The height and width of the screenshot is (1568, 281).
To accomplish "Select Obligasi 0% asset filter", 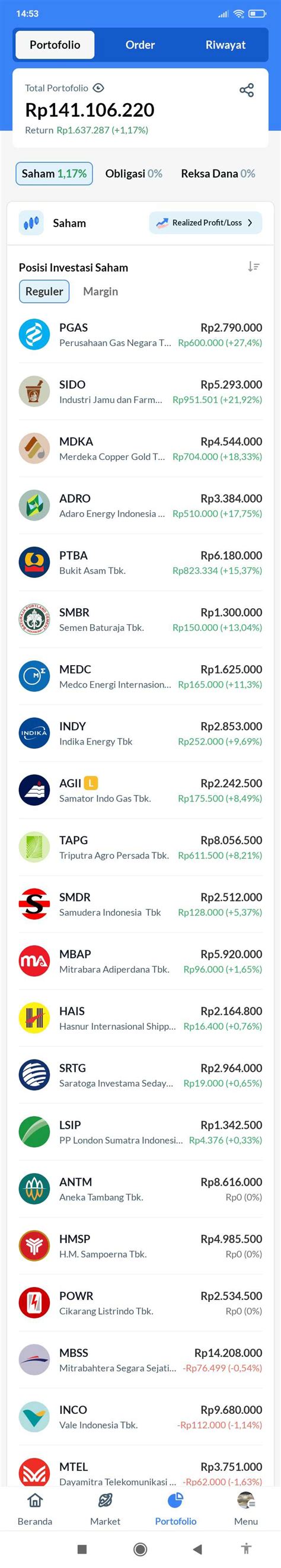I will tap(134, 174).
